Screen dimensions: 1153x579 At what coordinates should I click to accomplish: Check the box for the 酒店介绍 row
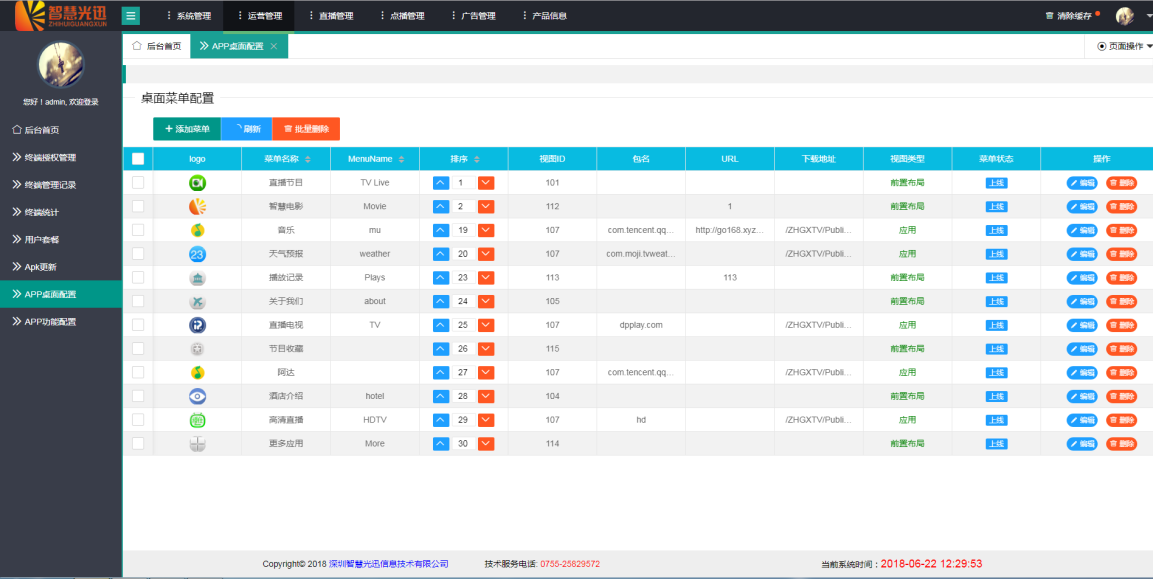click(x=138, y=396)
